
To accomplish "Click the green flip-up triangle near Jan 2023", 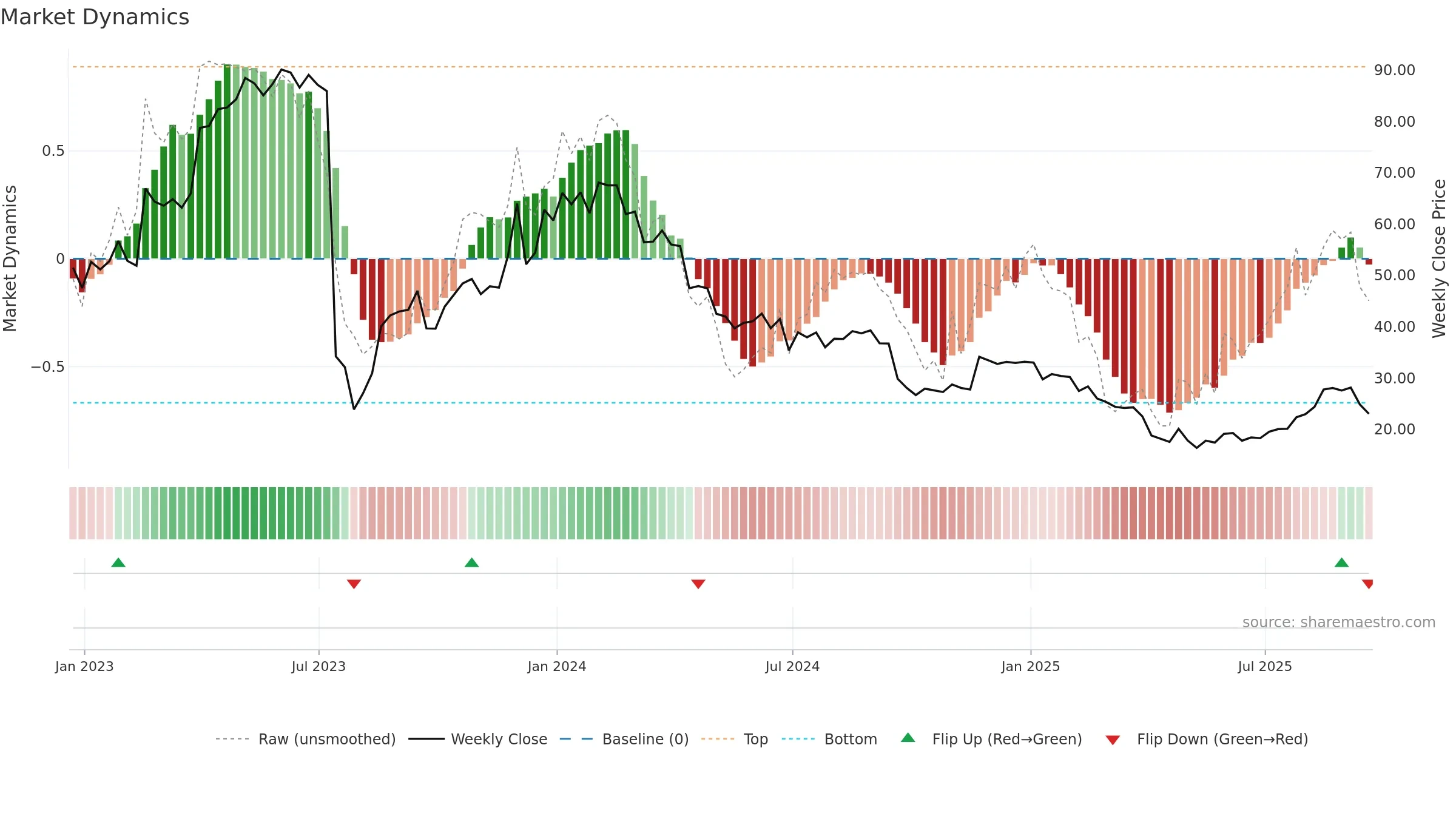I will tap(118, 563).
